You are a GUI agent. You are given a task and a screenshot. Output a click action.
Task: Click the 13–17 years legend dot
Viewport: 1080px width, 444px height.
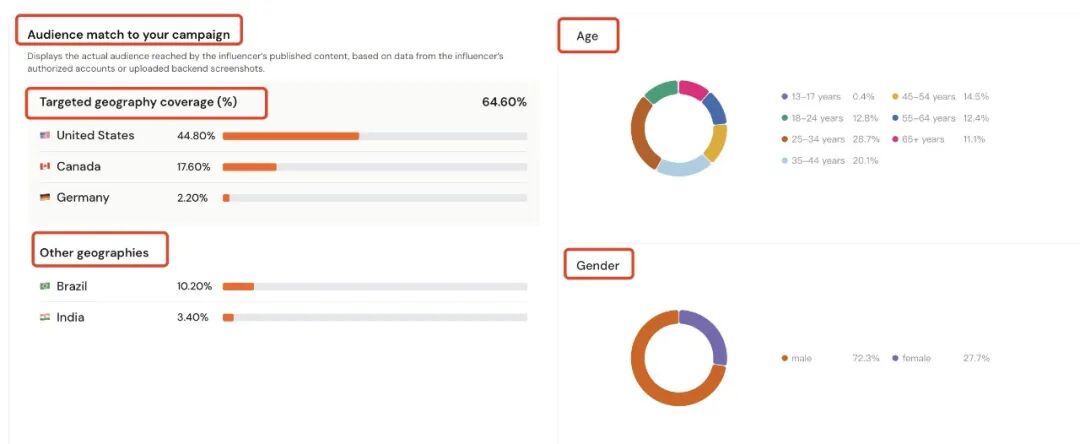pyautogui.click(x=785, y=96)
